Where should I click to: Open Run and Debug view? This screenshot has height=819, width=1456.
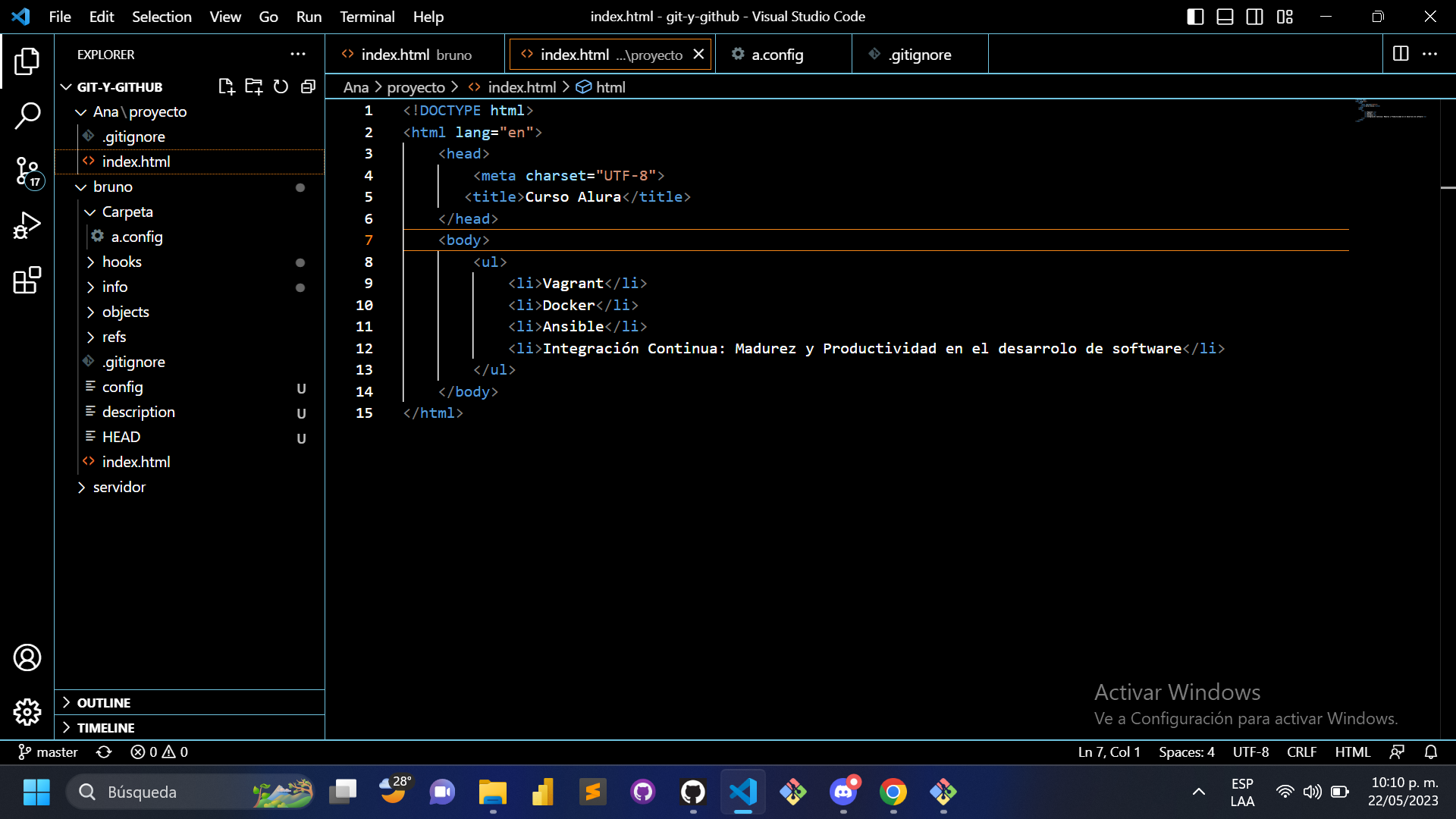coord(27,226)
